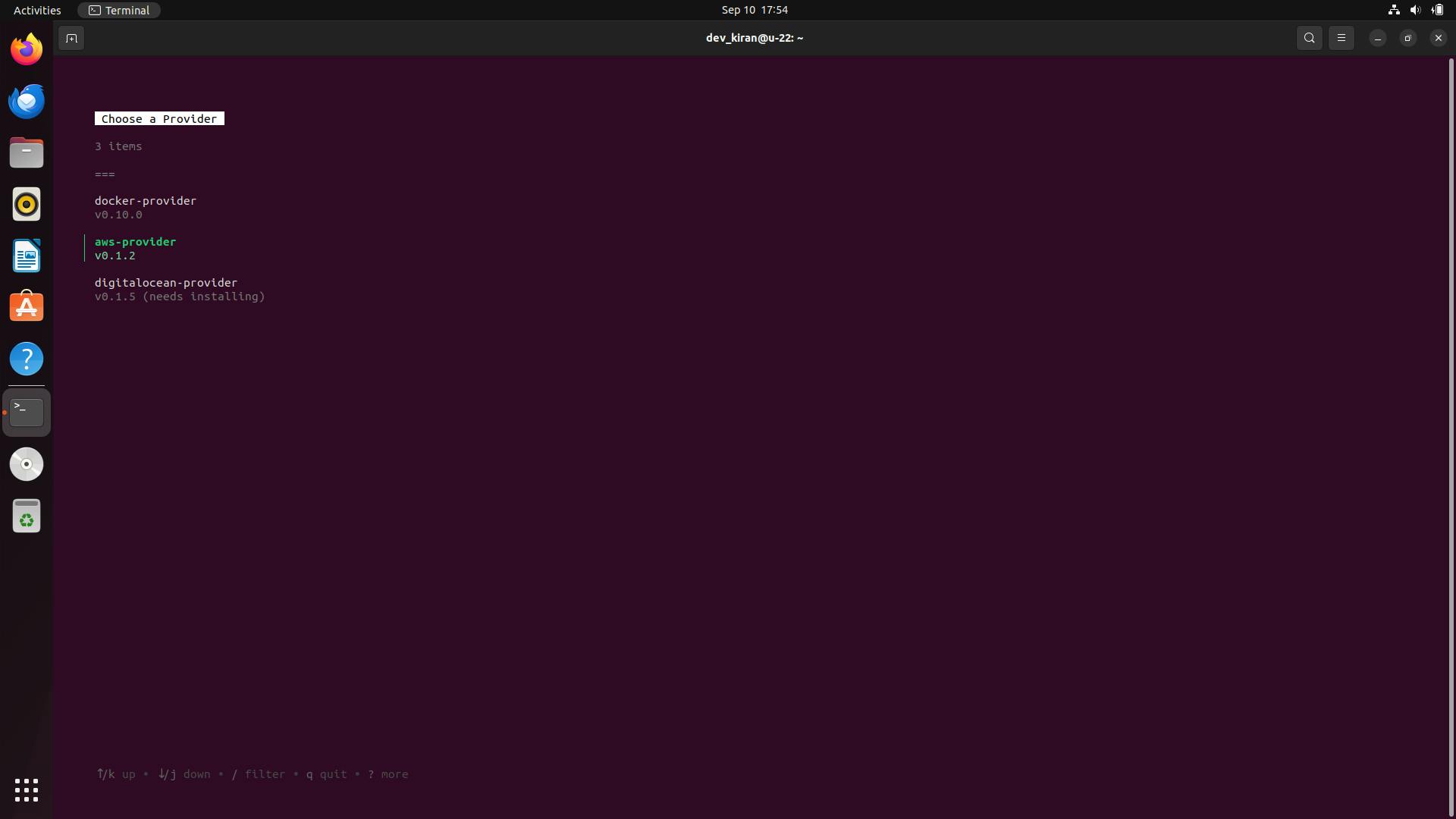Click the '/ filter' hint text
This screenshot has height=819, width=1456.
[259, 774]
